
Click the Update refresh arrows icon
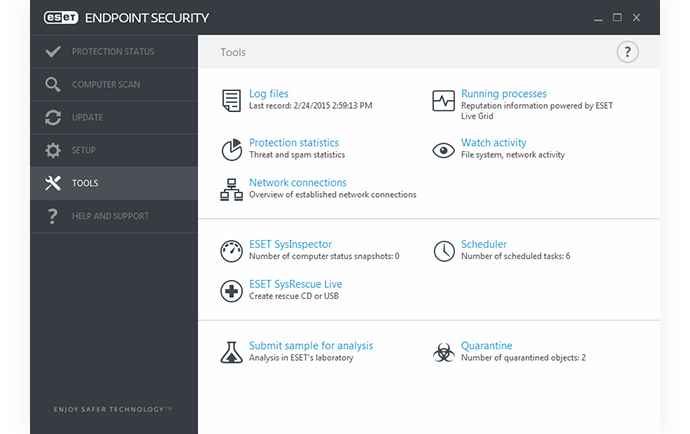53,118
